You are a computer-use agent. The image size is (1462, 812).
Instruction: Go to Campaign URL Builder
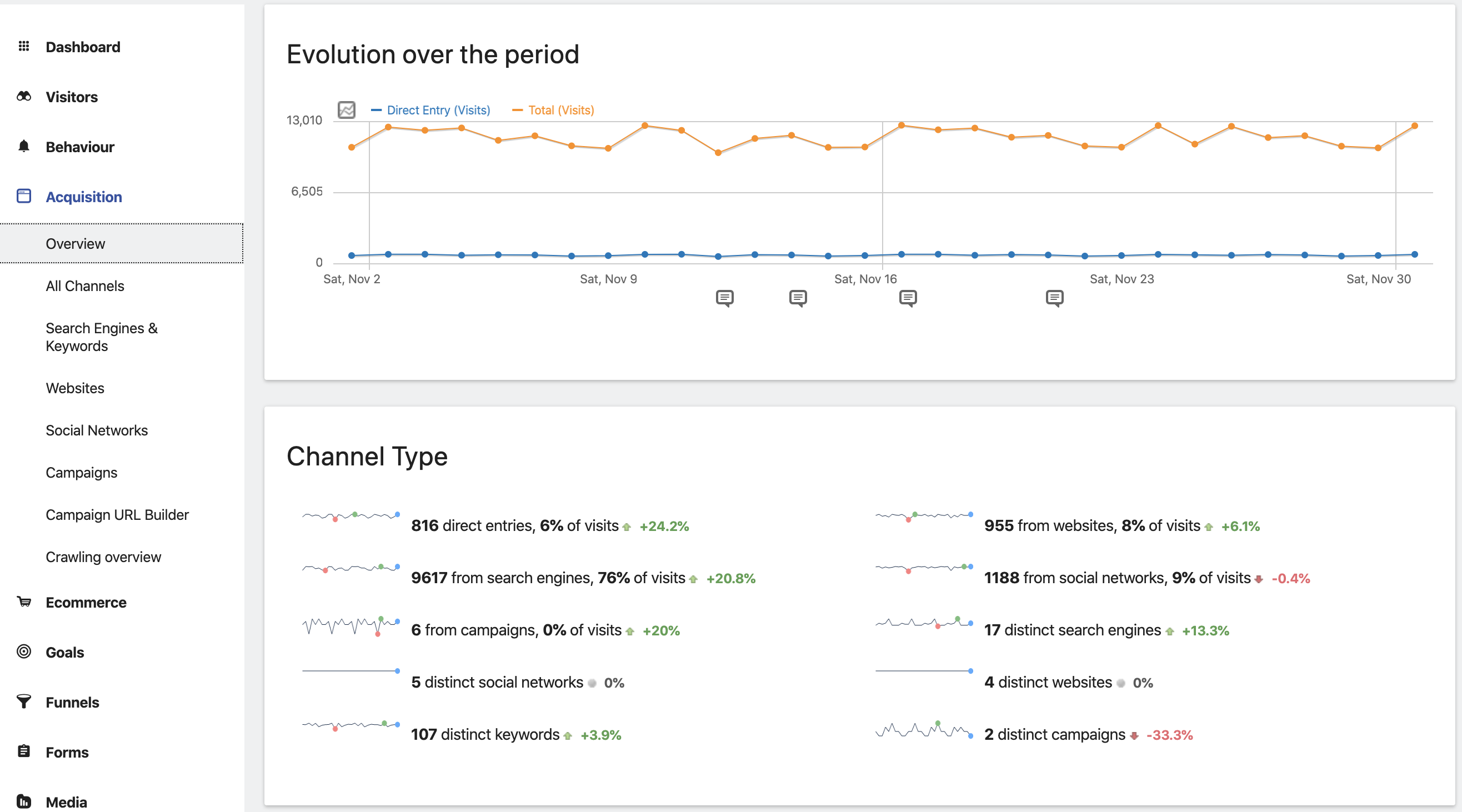click(118, 515)
